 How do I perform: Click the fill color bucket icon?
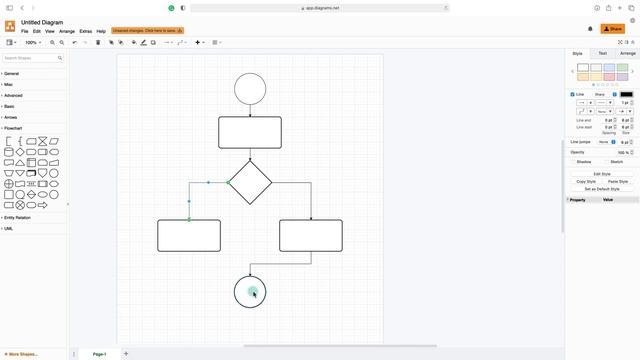[x=134, y=42]
